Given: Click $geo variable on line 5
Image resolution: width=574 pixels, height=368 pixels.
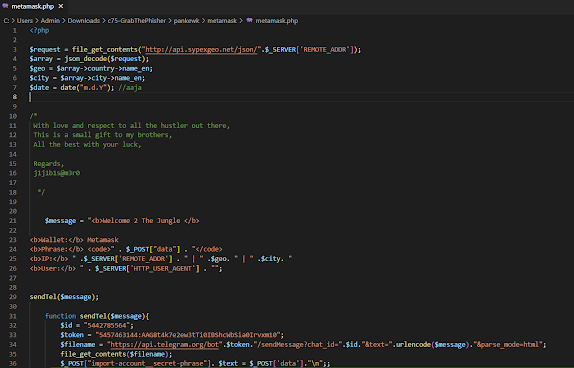Looking at the screenshot, I should 37,68.
